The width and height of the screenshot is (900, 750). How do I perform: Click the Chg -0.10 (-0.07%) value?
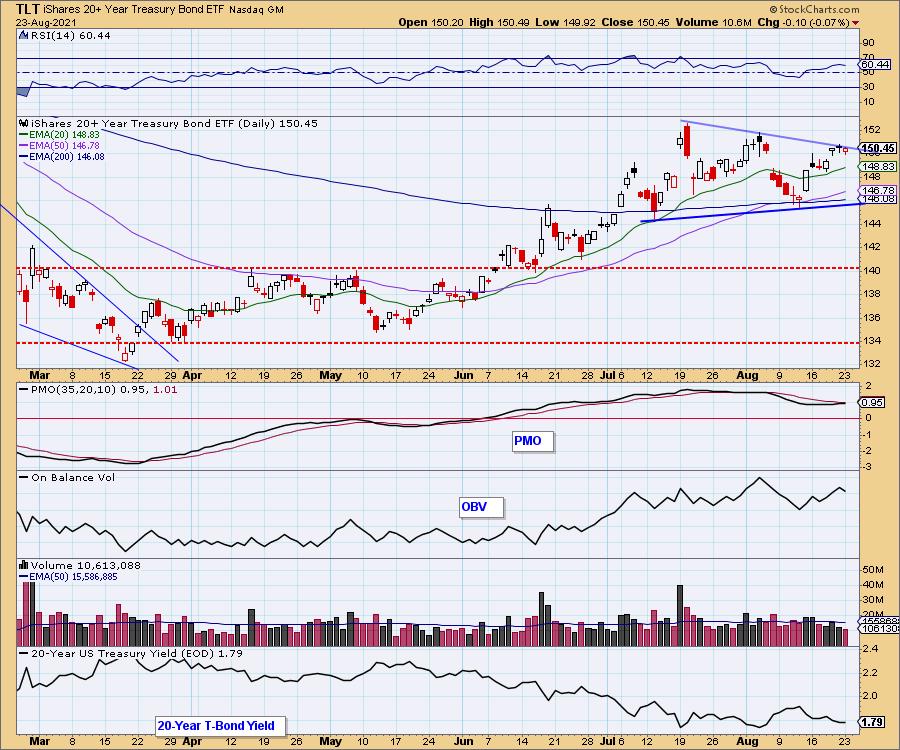click(x=803, y=22)
